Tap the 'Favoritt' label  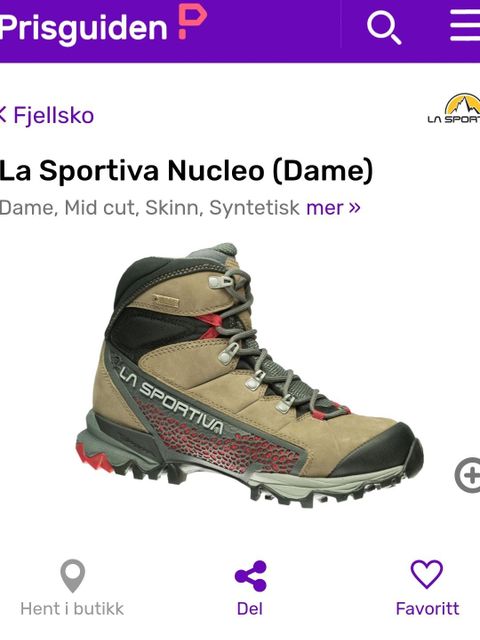pos(427,609)
